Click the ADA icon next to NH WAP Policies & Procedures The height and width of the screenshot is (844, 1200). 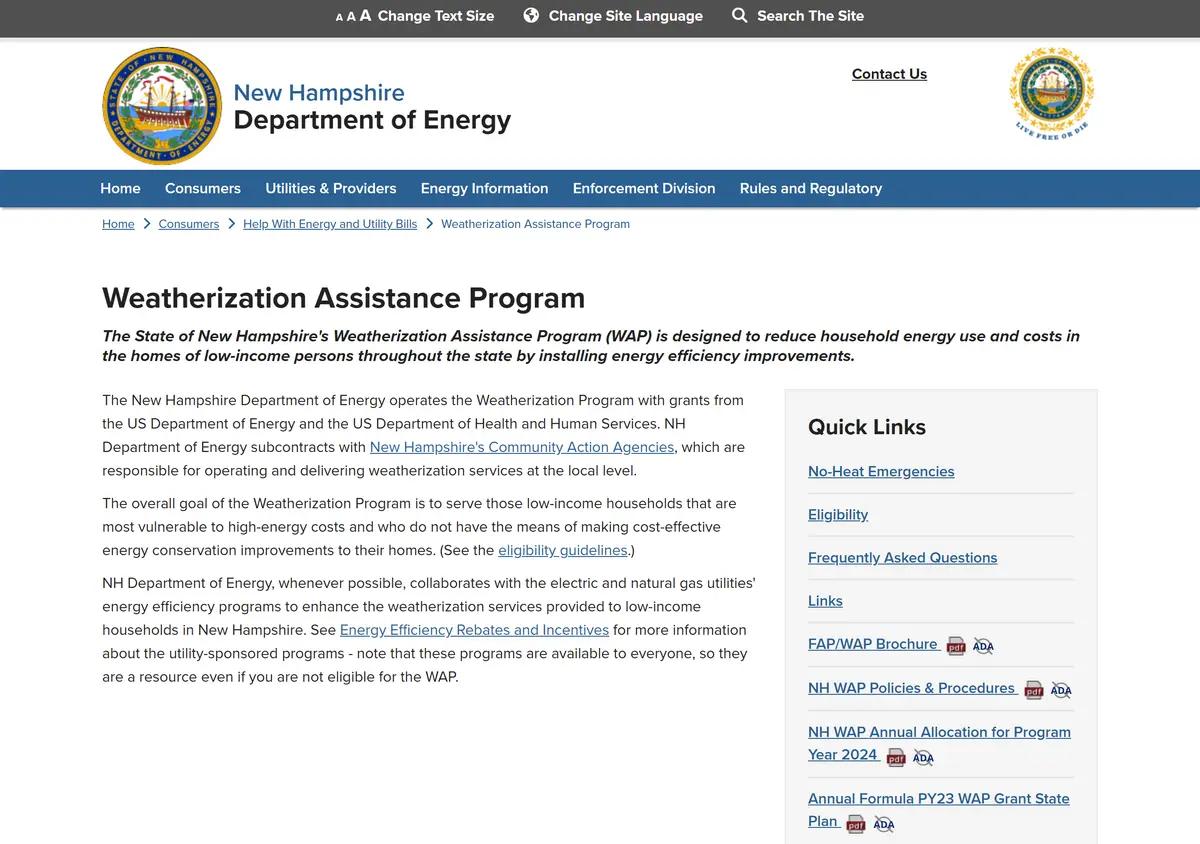1061,690
